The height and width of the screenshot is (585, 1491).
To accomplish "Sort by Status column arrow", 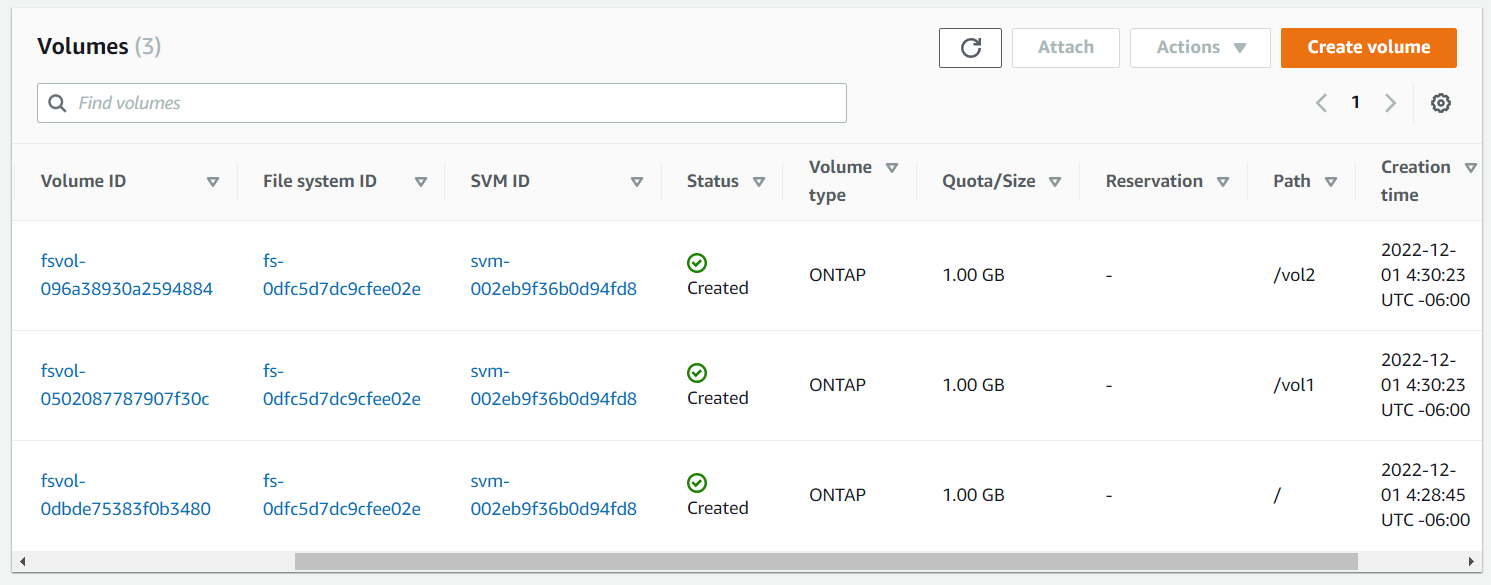I will pyautogui.click(x=759, y=182).
